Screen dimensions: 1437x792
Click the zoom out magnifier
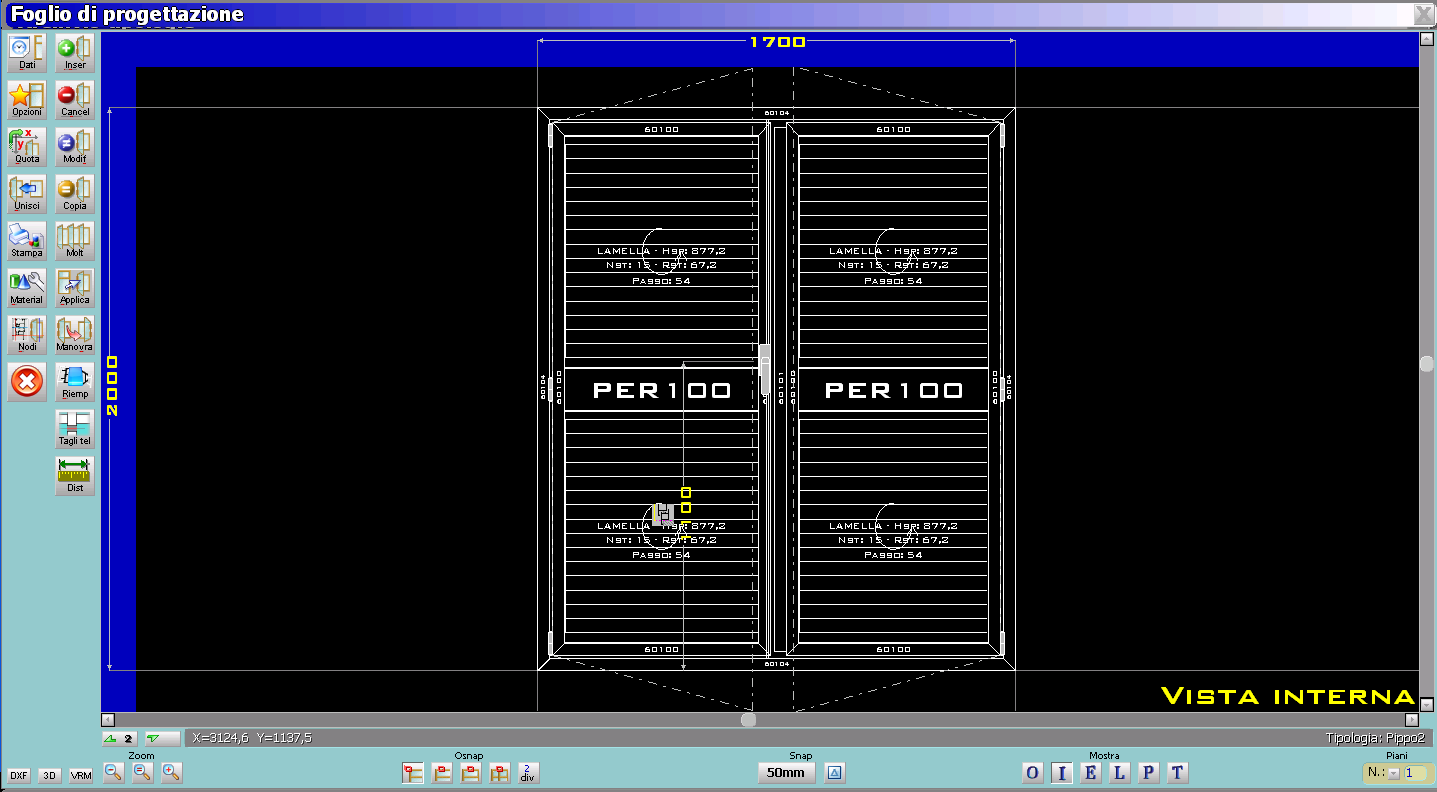pos(114,772)
